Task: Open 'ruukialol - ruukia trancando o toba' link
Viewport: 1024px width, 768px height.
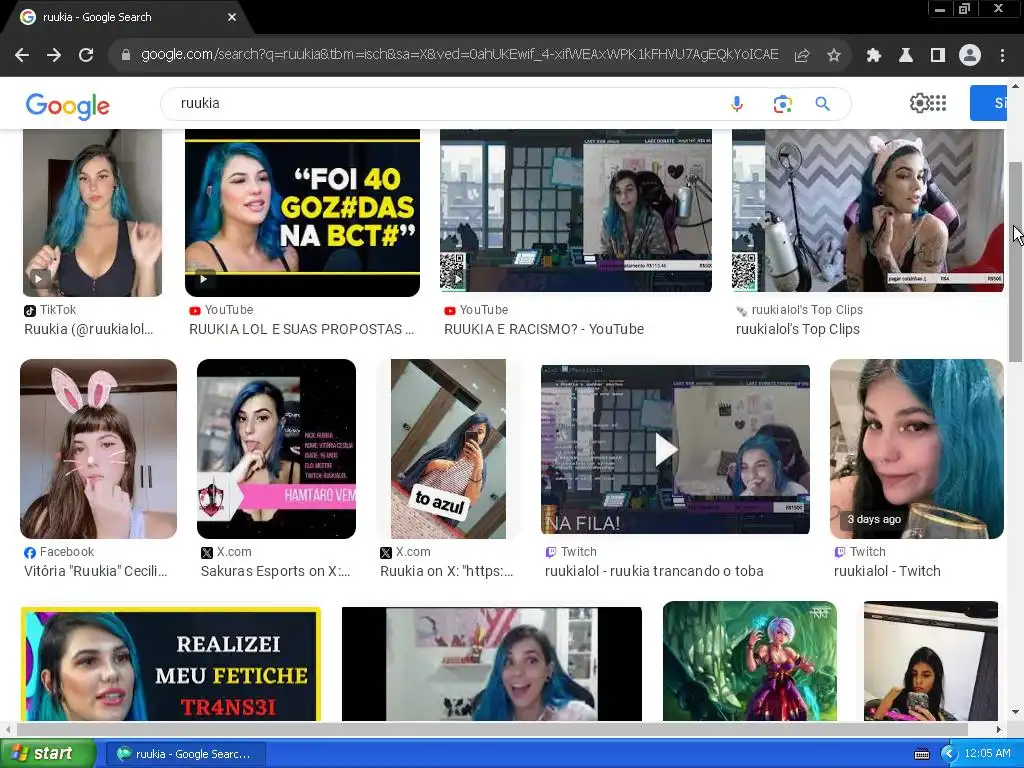Action: 654,571
